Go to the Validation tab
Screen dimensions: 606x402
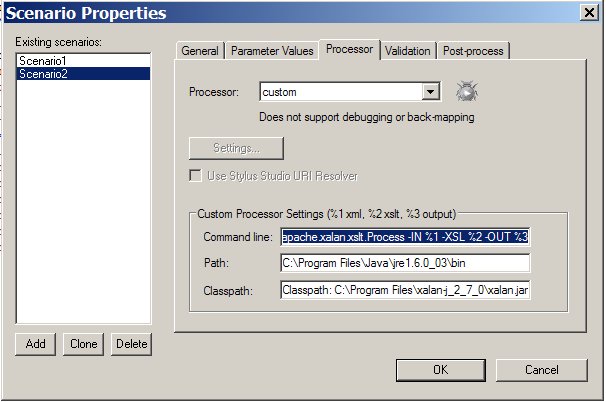[407, 51]
